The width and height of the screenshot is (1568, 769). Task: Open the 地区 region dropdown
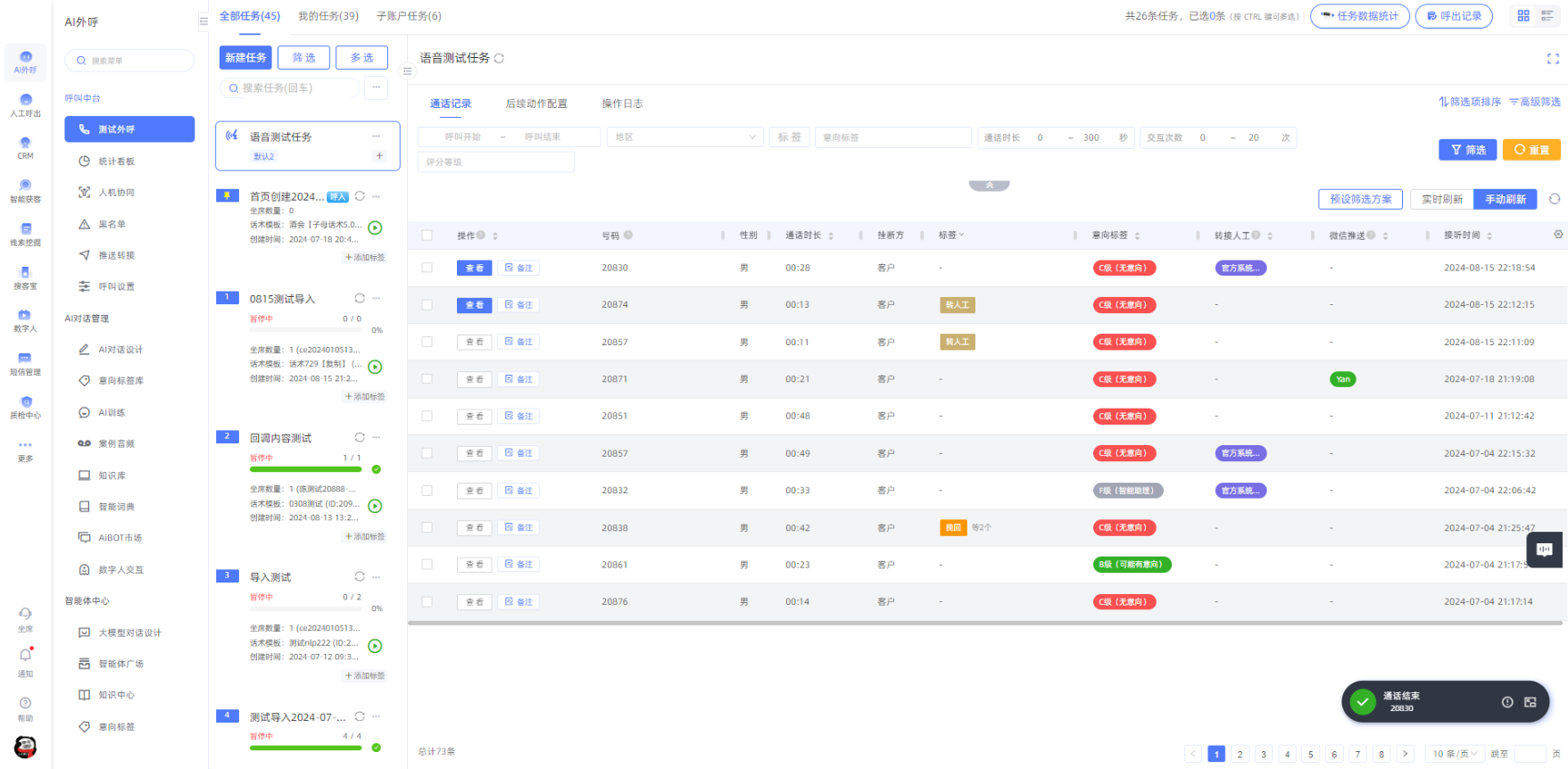pos(684,137)
